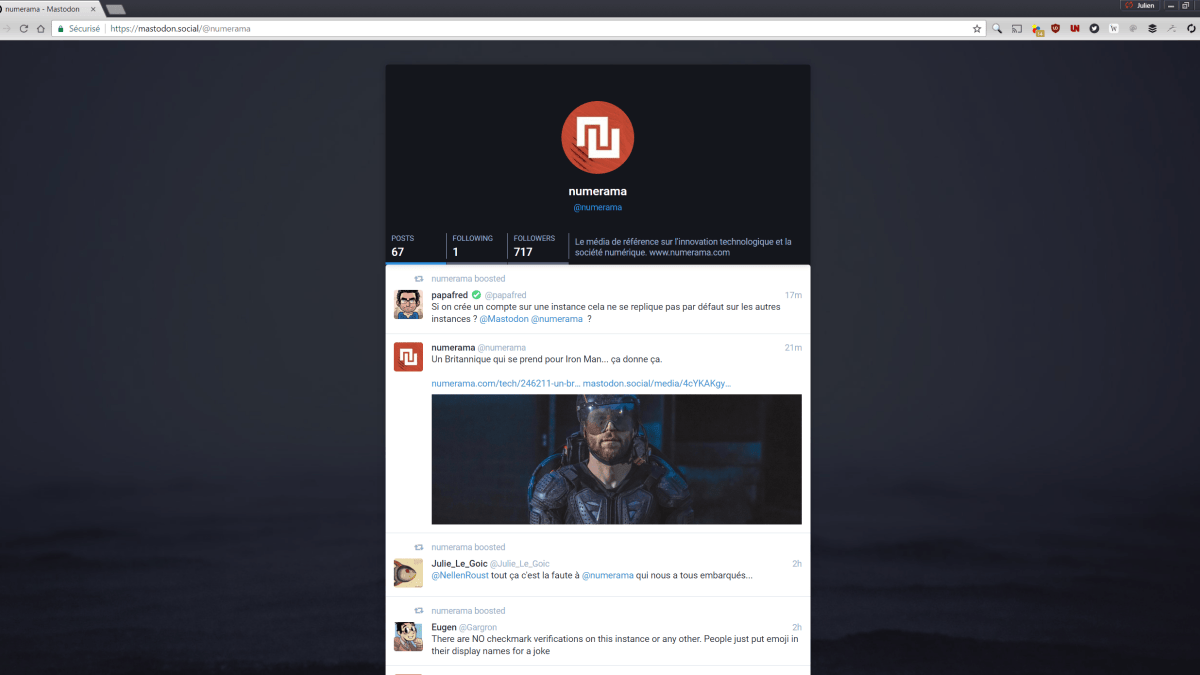1200x675 pixels.
Task: Click the grey hanger-shaped extension icon
Action: pos(1171,29)
